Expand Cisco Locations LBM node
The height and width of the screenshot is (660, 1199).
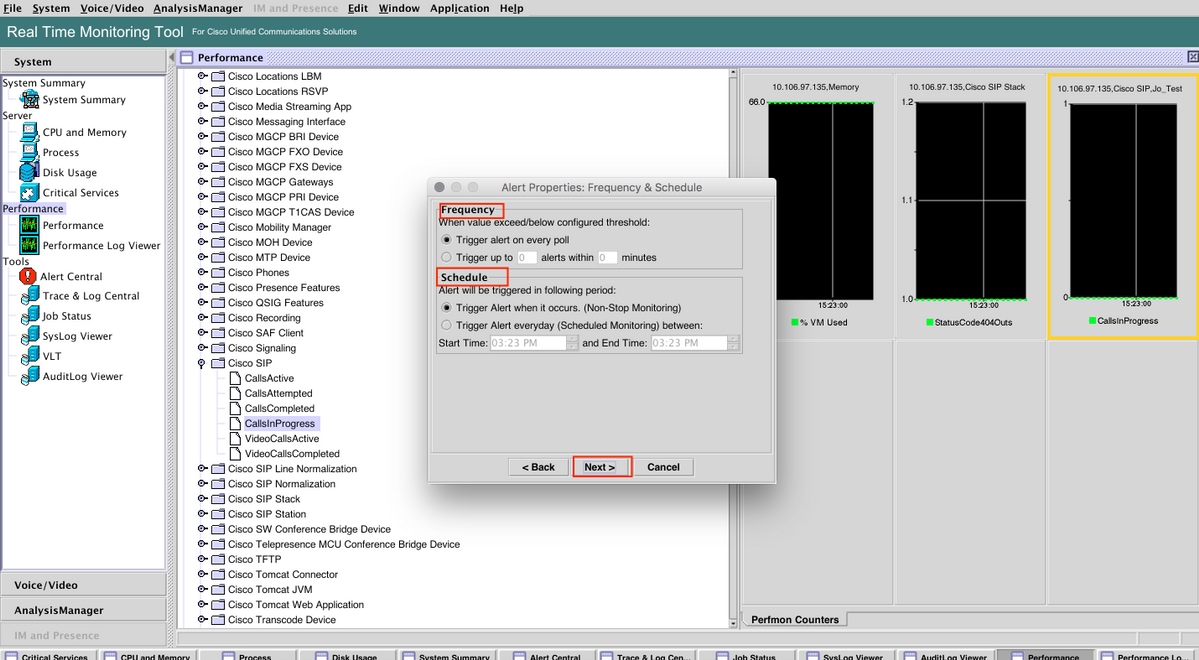click(202, 76)
